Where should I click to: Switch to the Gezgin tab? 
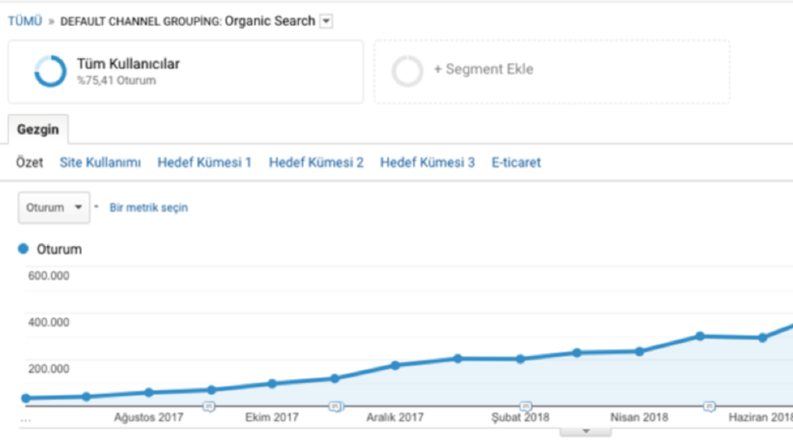point(38,129)
